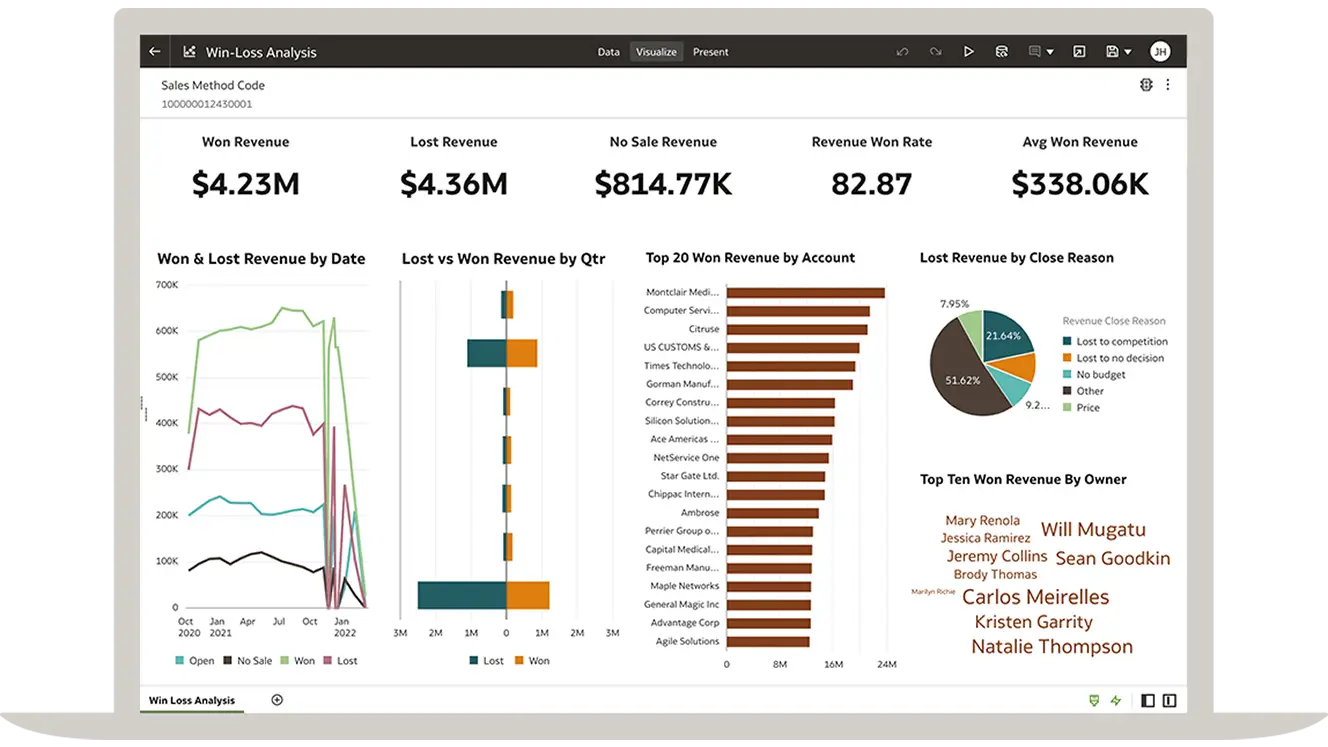The image size is (1328, 747).
Task: Click the NetService One account label
Action: click(x=686, y=458)
